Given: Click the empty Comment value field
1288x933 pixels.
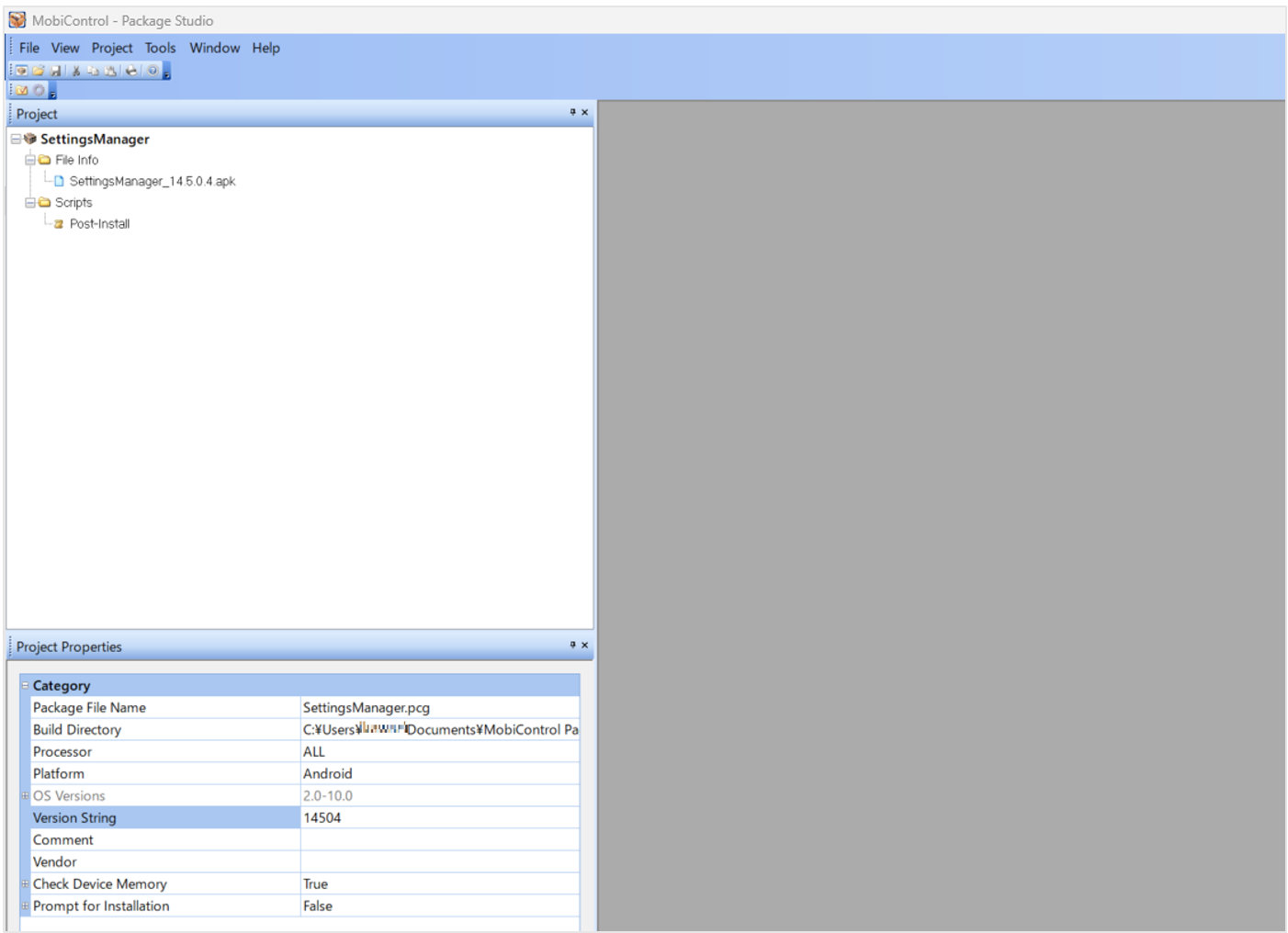Looking at the screenshot, I should (440, 839).
